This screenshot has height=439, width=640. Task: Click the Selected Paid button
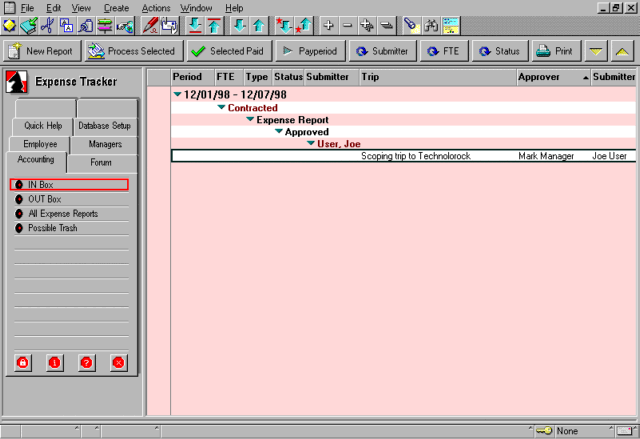[229, 51]
